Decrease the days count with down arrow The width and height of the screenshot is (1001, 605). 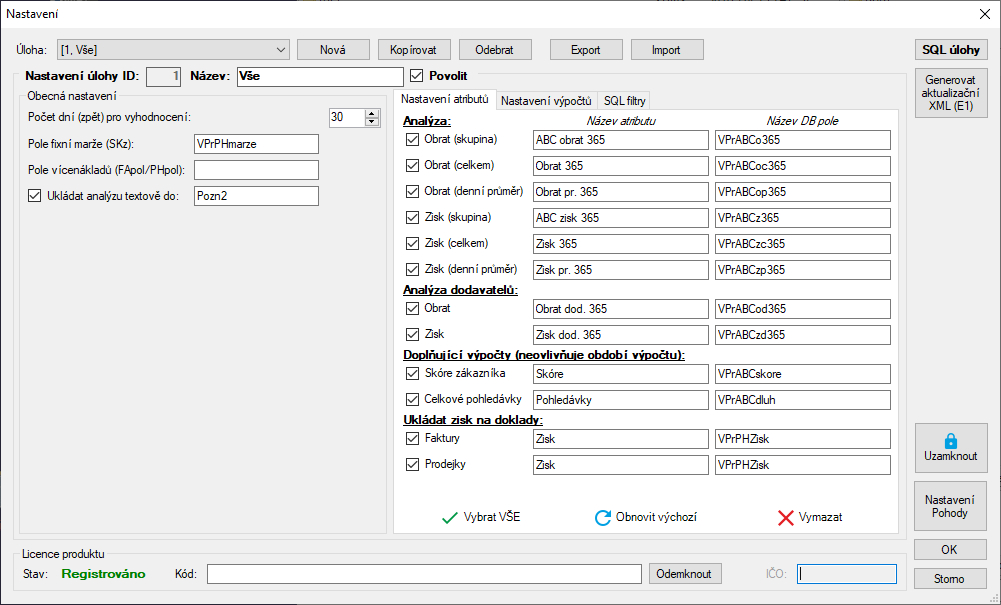[373, 122]
